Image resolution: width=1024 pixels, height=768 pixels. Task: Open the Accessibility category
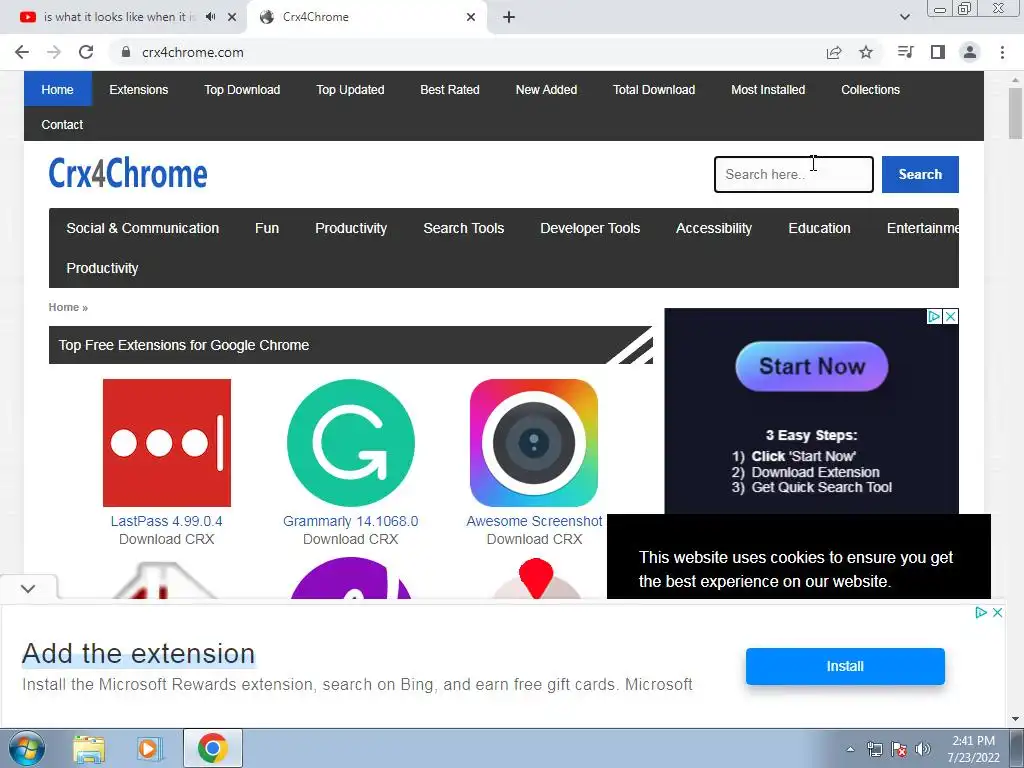click(x=714, y=228)
